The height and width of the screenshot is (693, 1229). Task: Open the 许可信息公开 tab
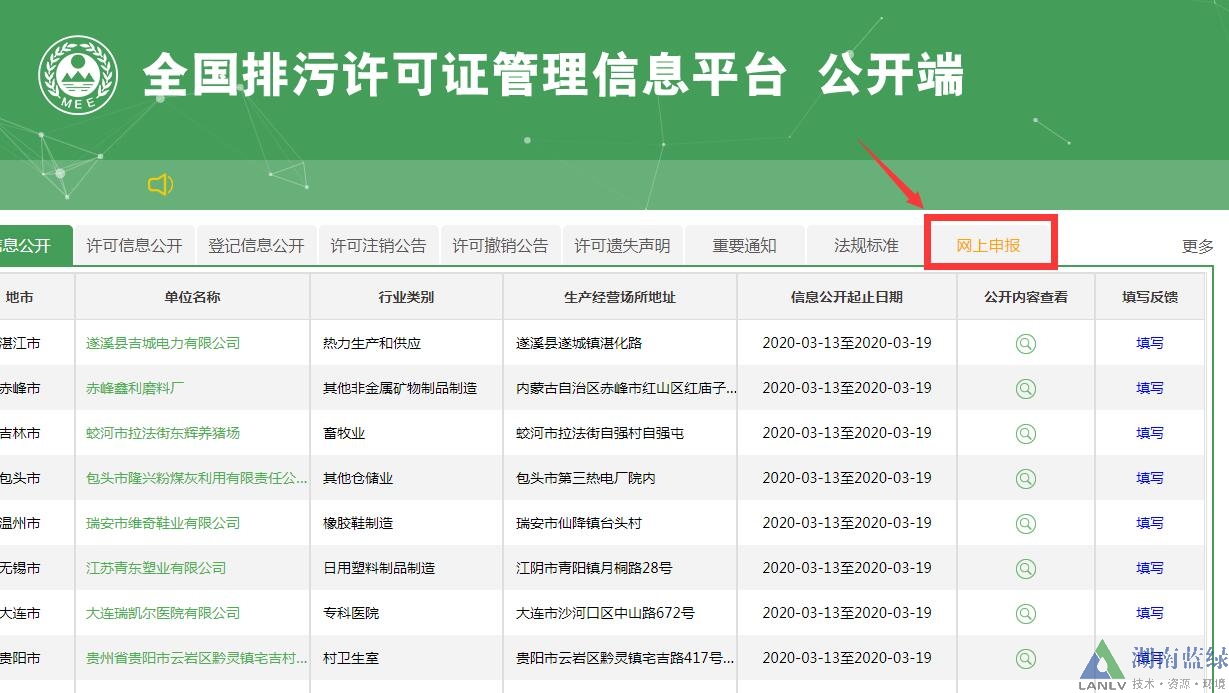134,245
